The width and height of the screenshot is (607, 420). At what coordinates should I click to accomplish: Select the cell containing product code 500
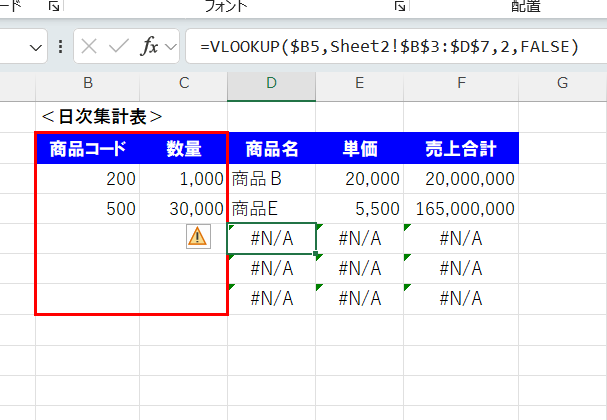(88, 209)
